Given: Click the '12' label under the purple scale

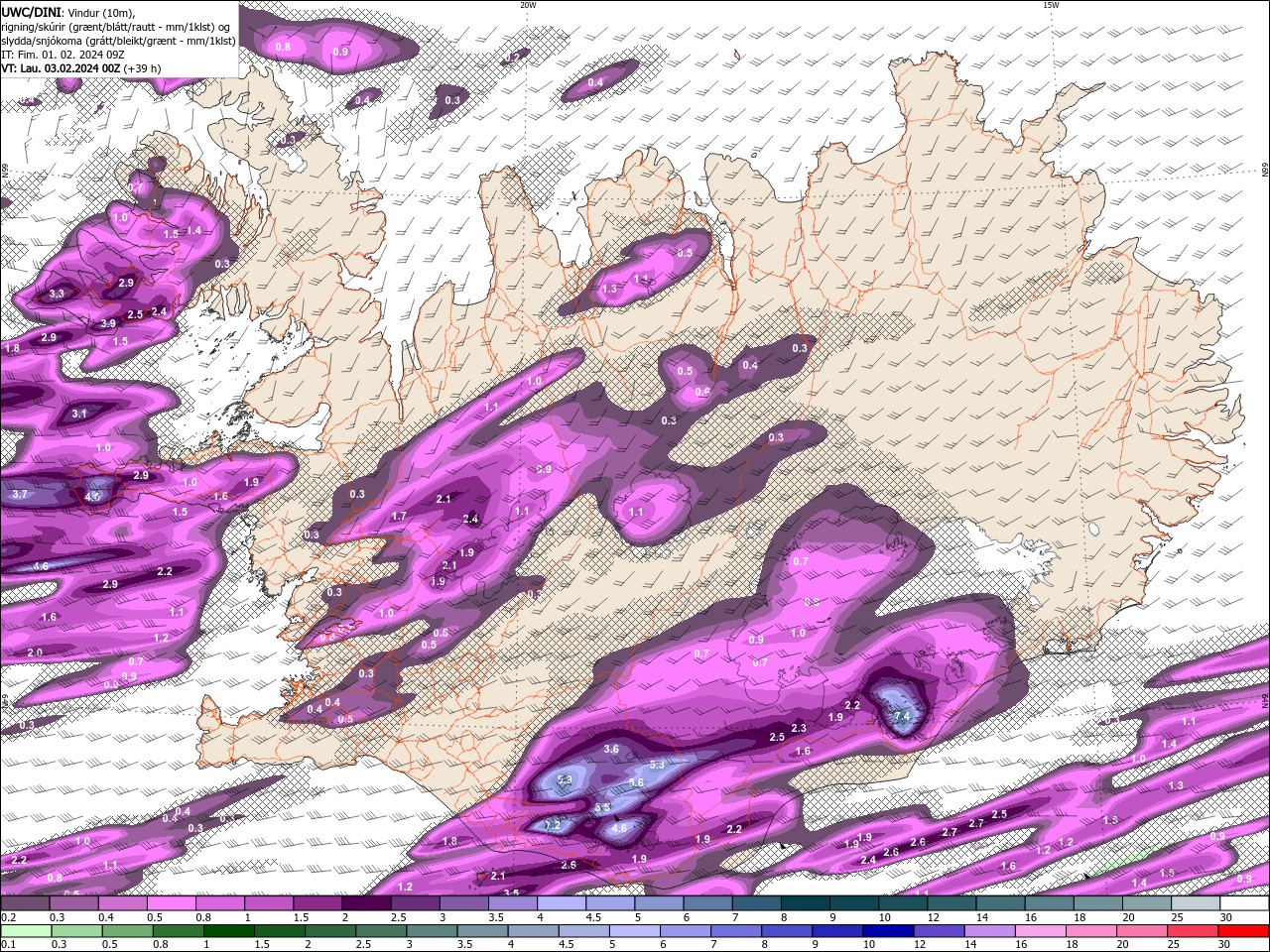Looking at the screenshot, I should tap(933, 917).
